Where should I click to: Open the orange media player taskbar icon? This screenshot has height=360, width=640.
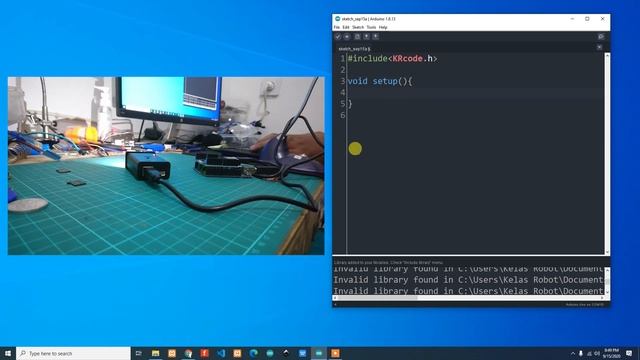[335, 353]
